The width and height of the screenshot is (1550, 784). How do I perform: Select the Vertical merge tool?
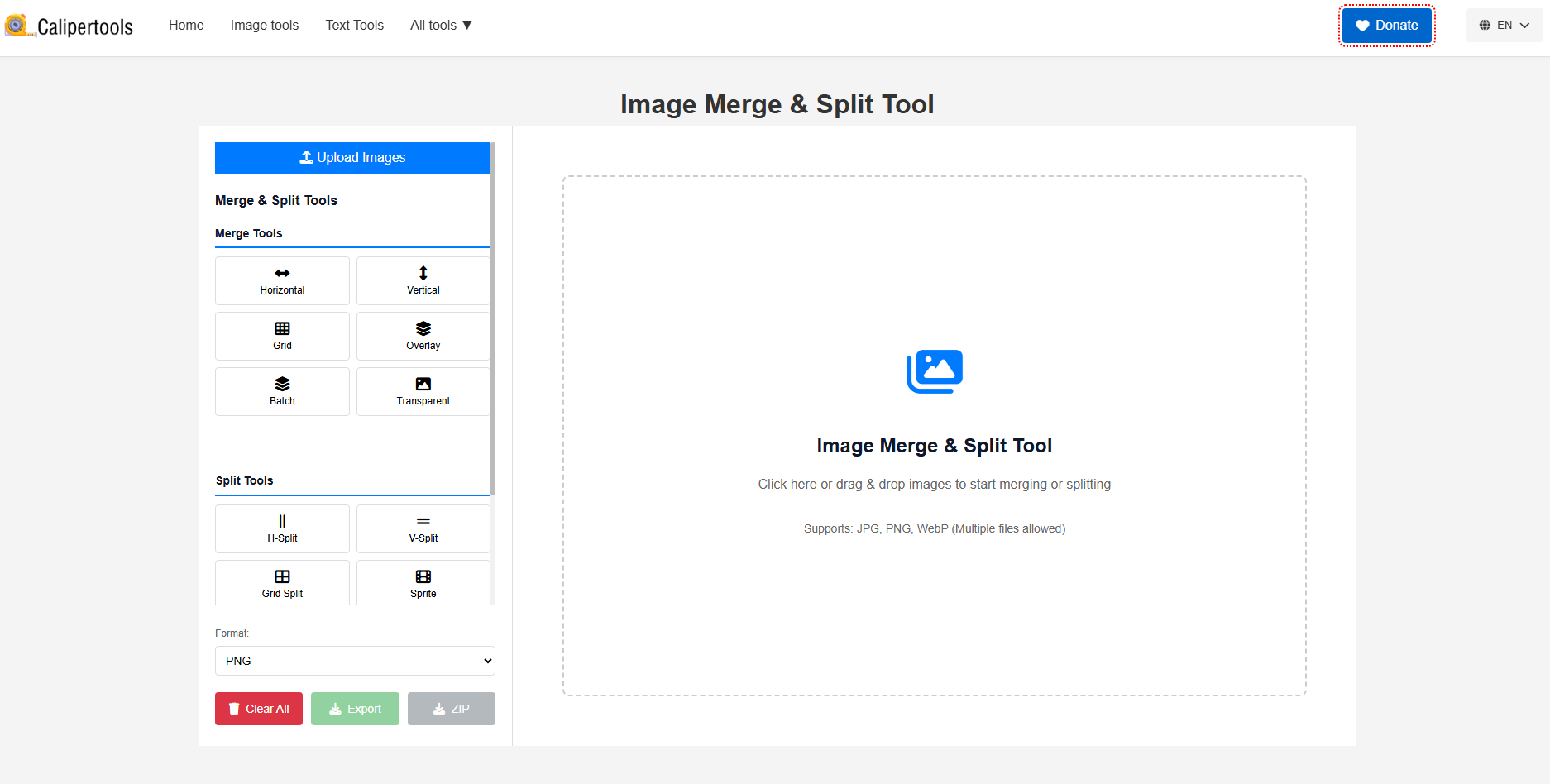[423, 281]
